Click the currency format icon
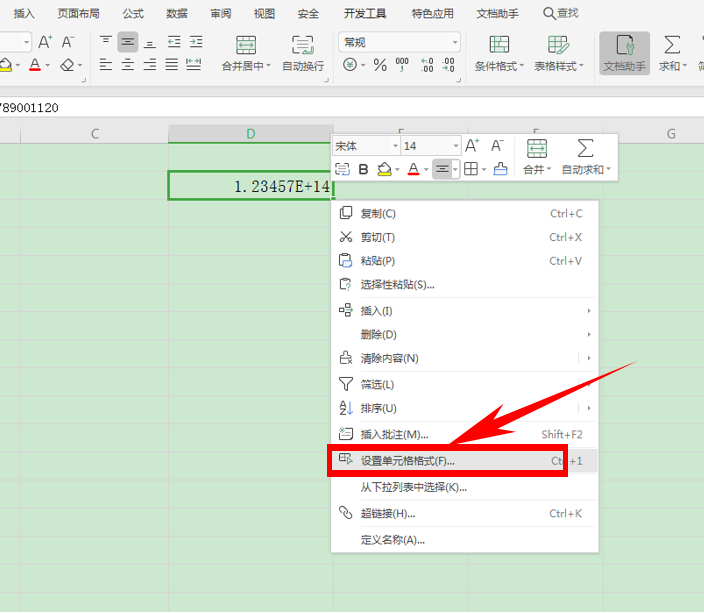 click(350, 65)
